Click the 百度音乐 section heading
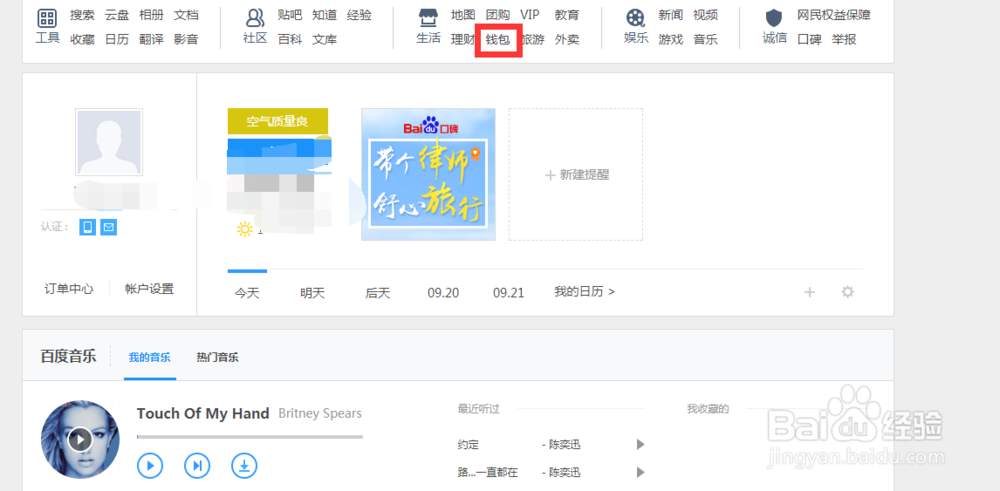This screenshot has height=491, width=1000. [x=68, y=356]
